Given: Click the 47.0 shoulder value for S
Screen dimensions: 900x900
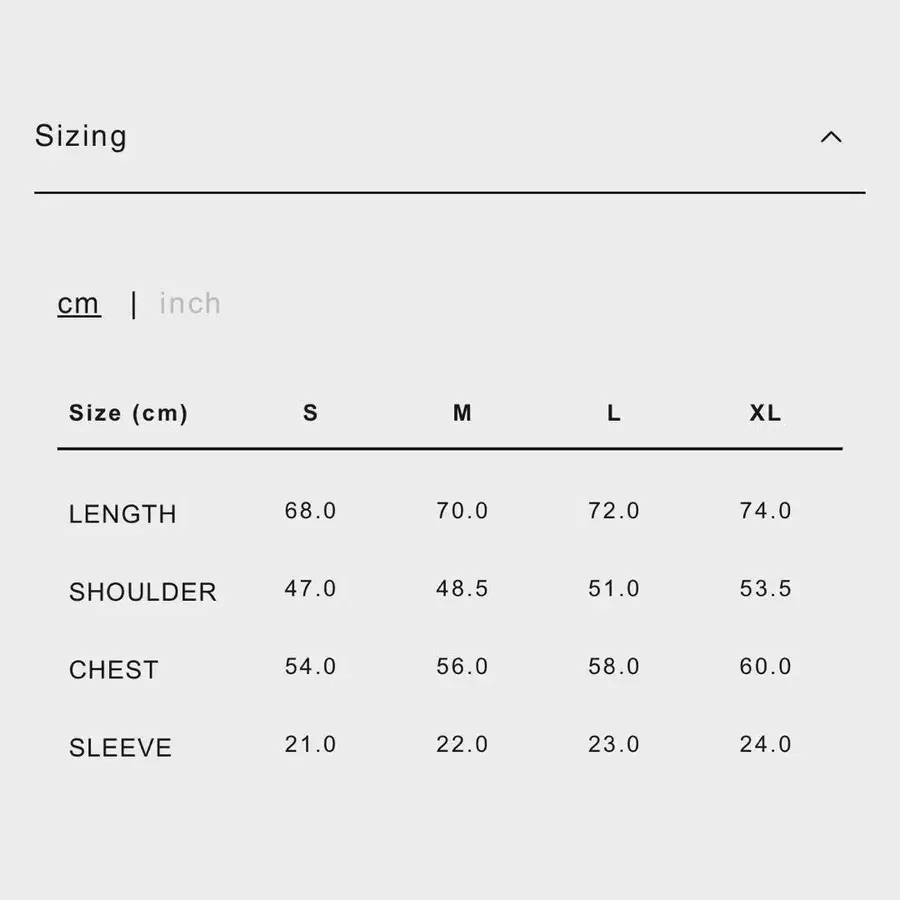Looking at the screenshot, I should (x=310, y=589).
